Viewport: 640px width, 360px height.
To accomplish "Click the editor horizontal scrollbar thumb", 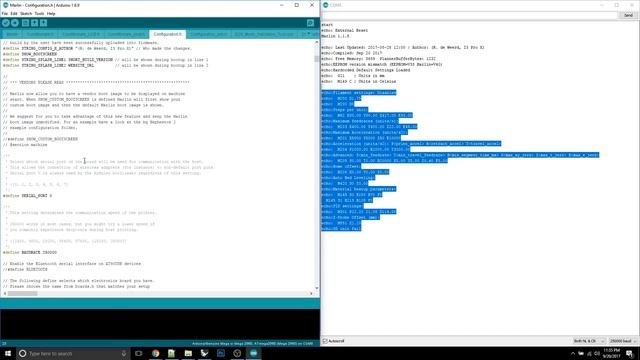I will [x=22, y=293].
